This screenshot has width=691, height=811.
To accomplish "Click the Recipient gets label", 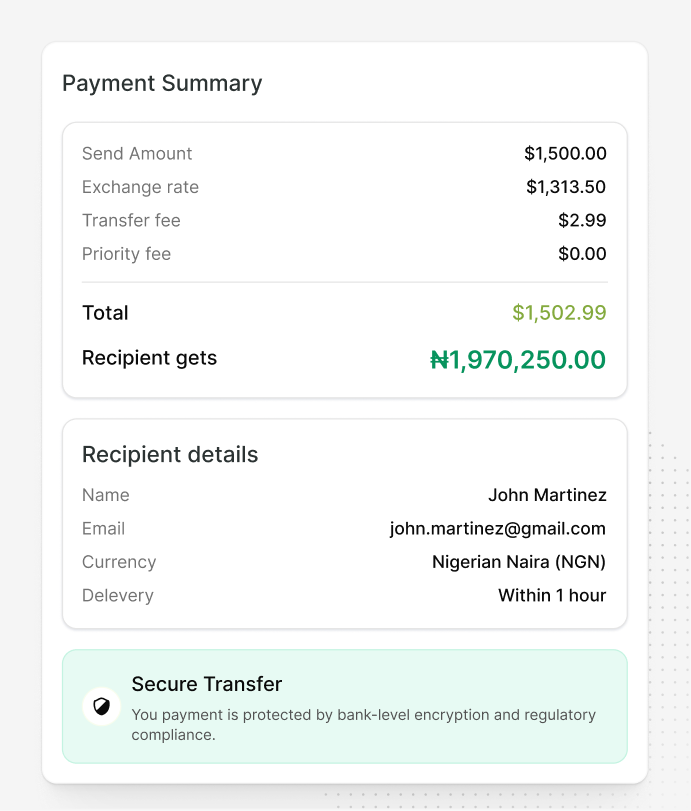I will [x=149, y=358].
